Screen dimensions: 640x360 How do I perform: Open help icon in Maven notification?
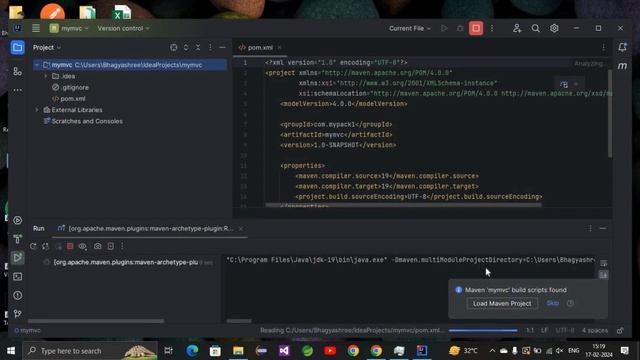click(x=570, y=303)
